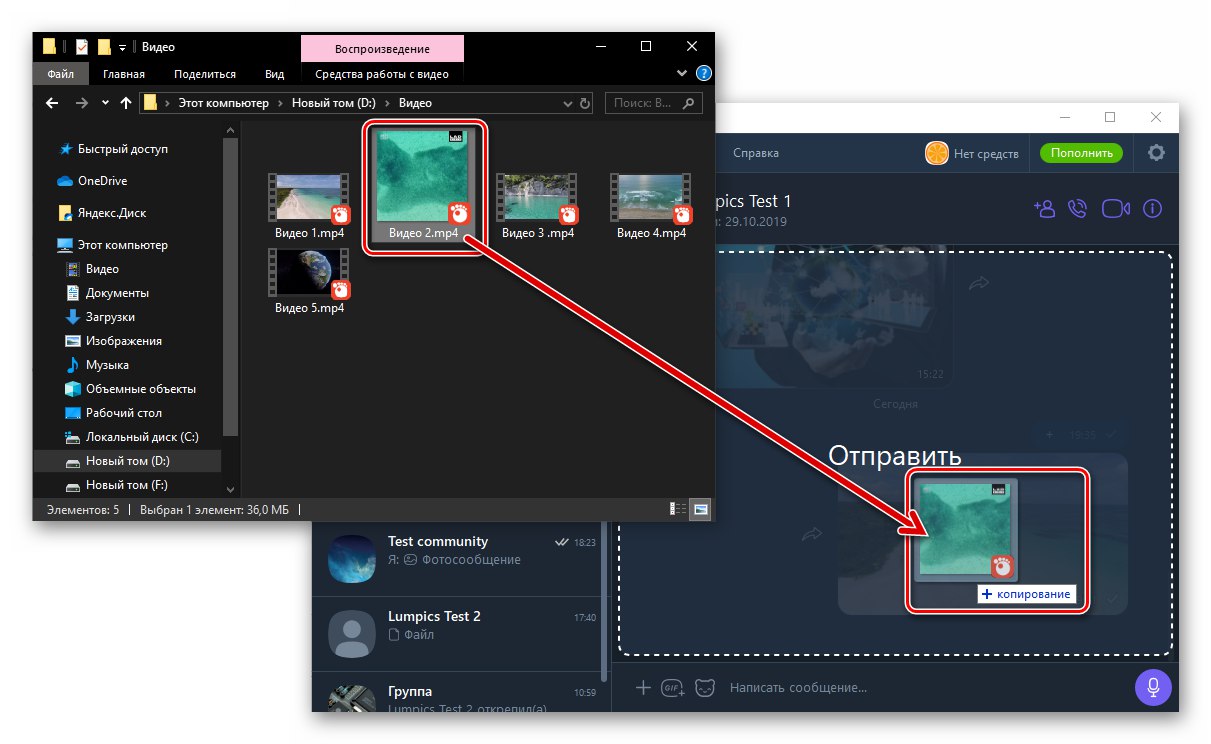Open the quick access toolbar dropdown
The image size is (1211, 744).
tap(122, 47)
